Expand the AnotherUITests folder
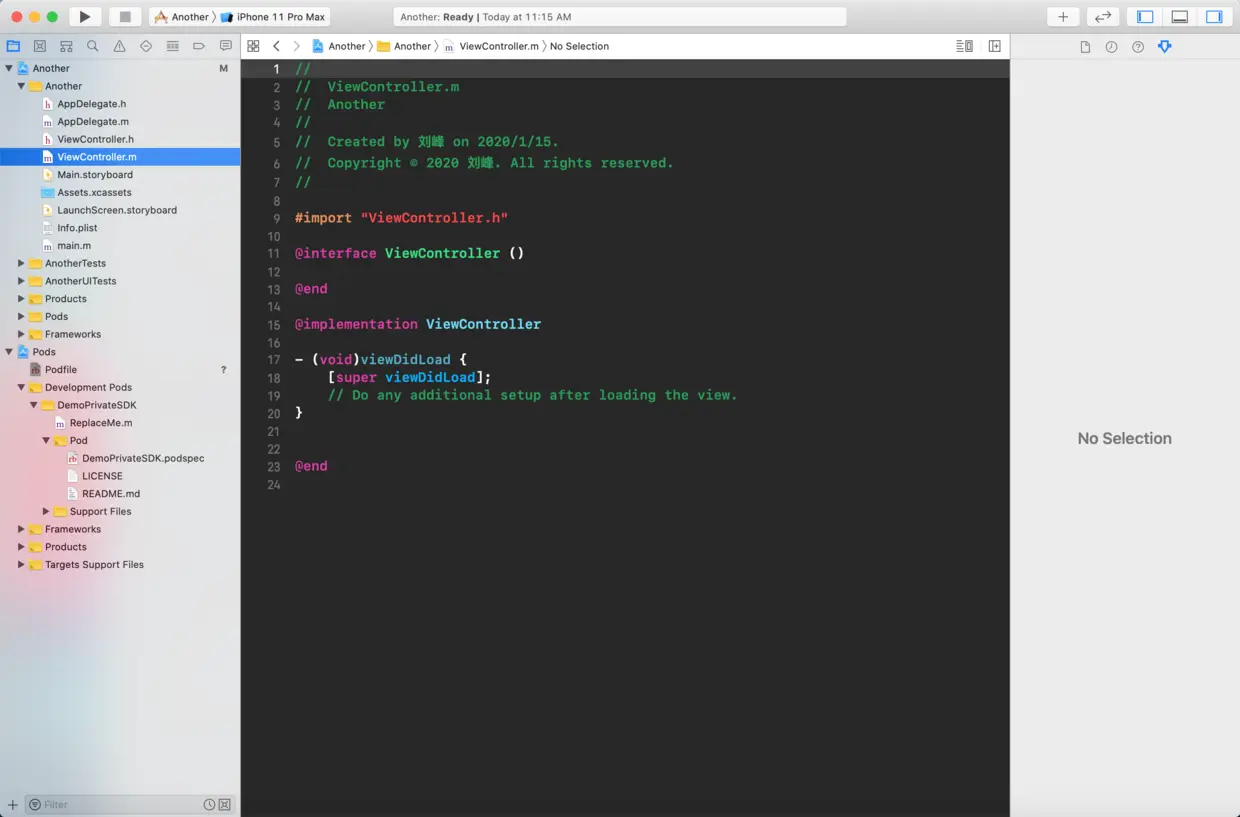Screen dimensions: 1240x817 coord(21,281)
